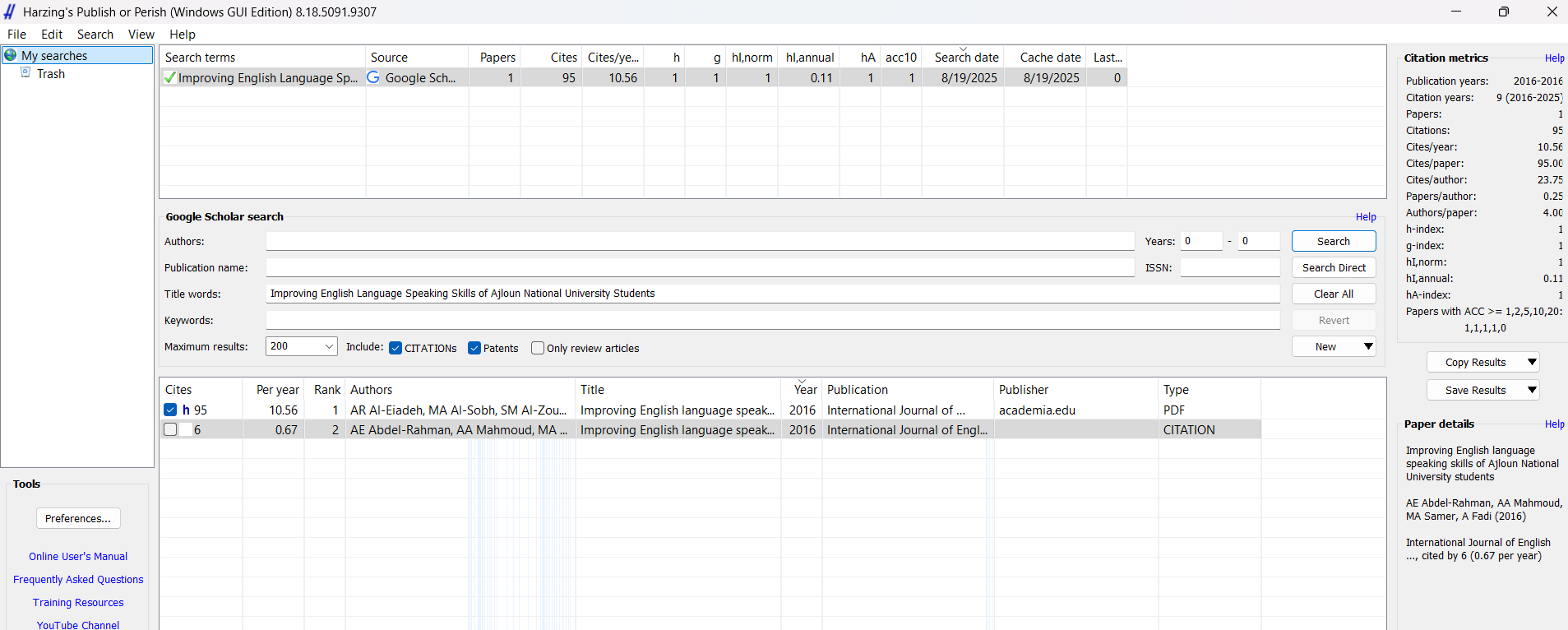
Task: Sort results by Per year column header
Action: coord(273,390)
